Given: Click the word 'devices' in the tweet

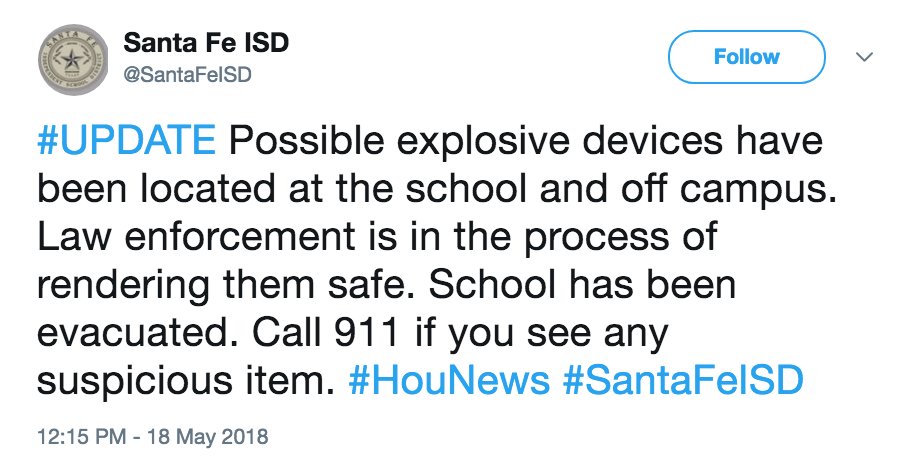Looking at the screenshot, I should [651, 141].
